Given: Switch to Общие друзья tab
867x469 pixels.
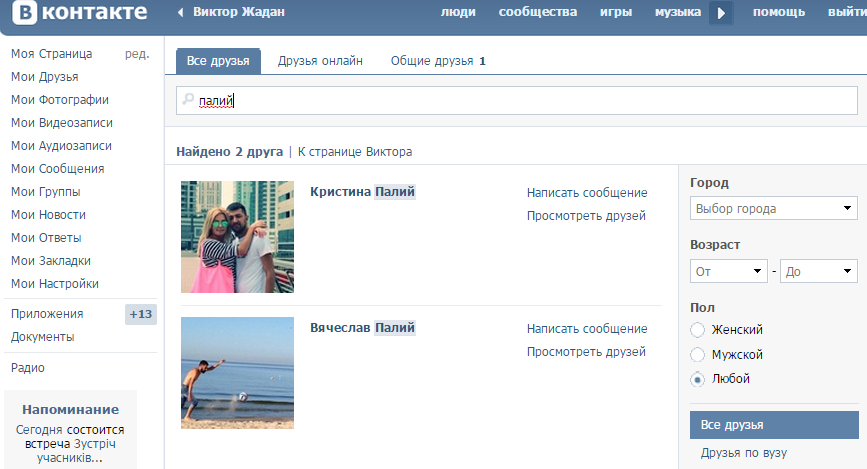Looking at the screenshot, I should pyautogui.click(x=437, y=61).
